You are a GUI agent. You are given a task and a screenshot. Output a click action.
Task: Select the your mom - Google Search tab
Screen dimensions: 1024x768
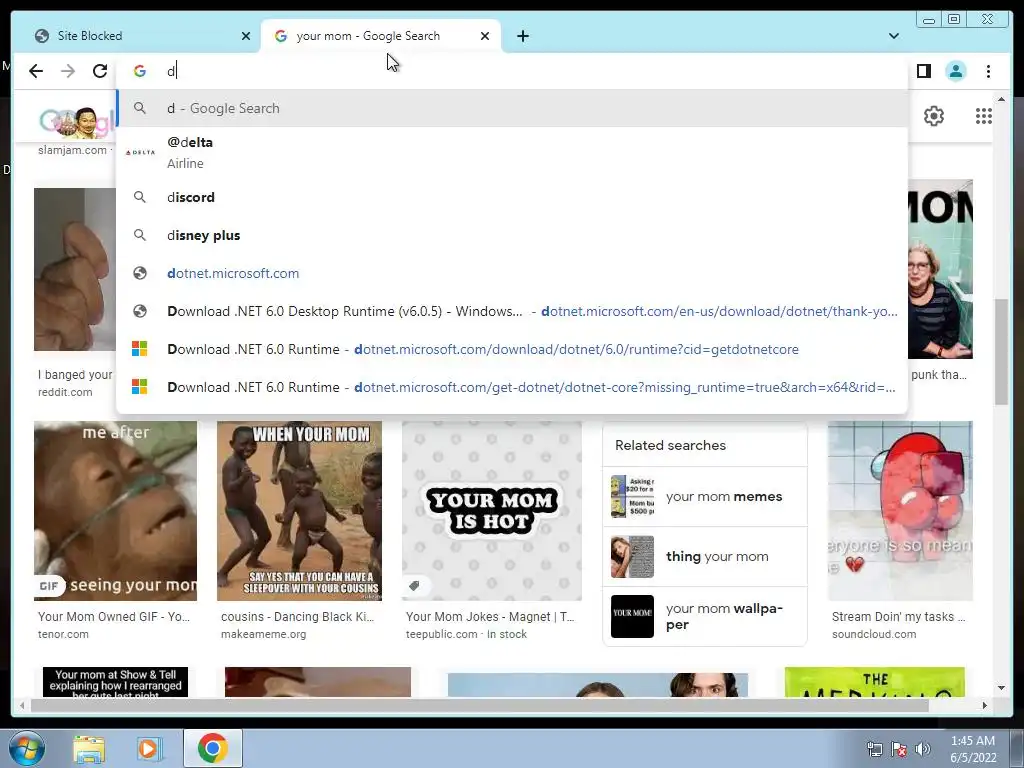[x=381, y=36]
